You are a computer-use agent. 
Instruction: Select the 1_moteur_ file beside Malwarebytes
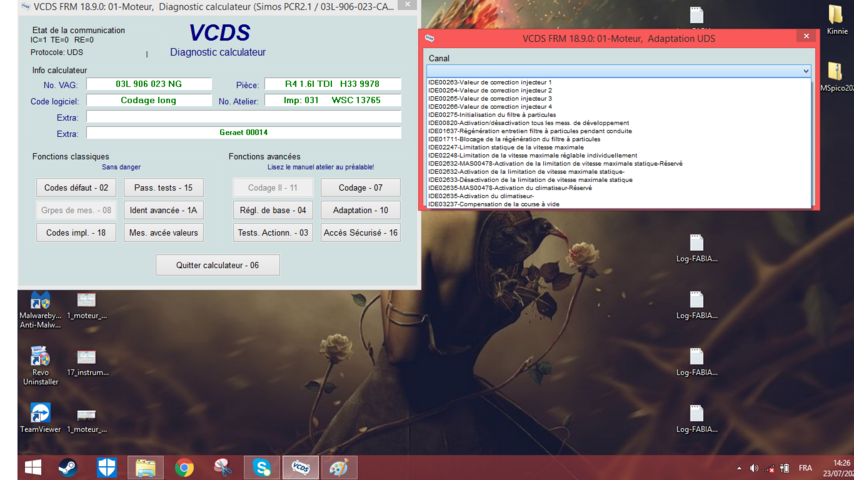[87, 306]
